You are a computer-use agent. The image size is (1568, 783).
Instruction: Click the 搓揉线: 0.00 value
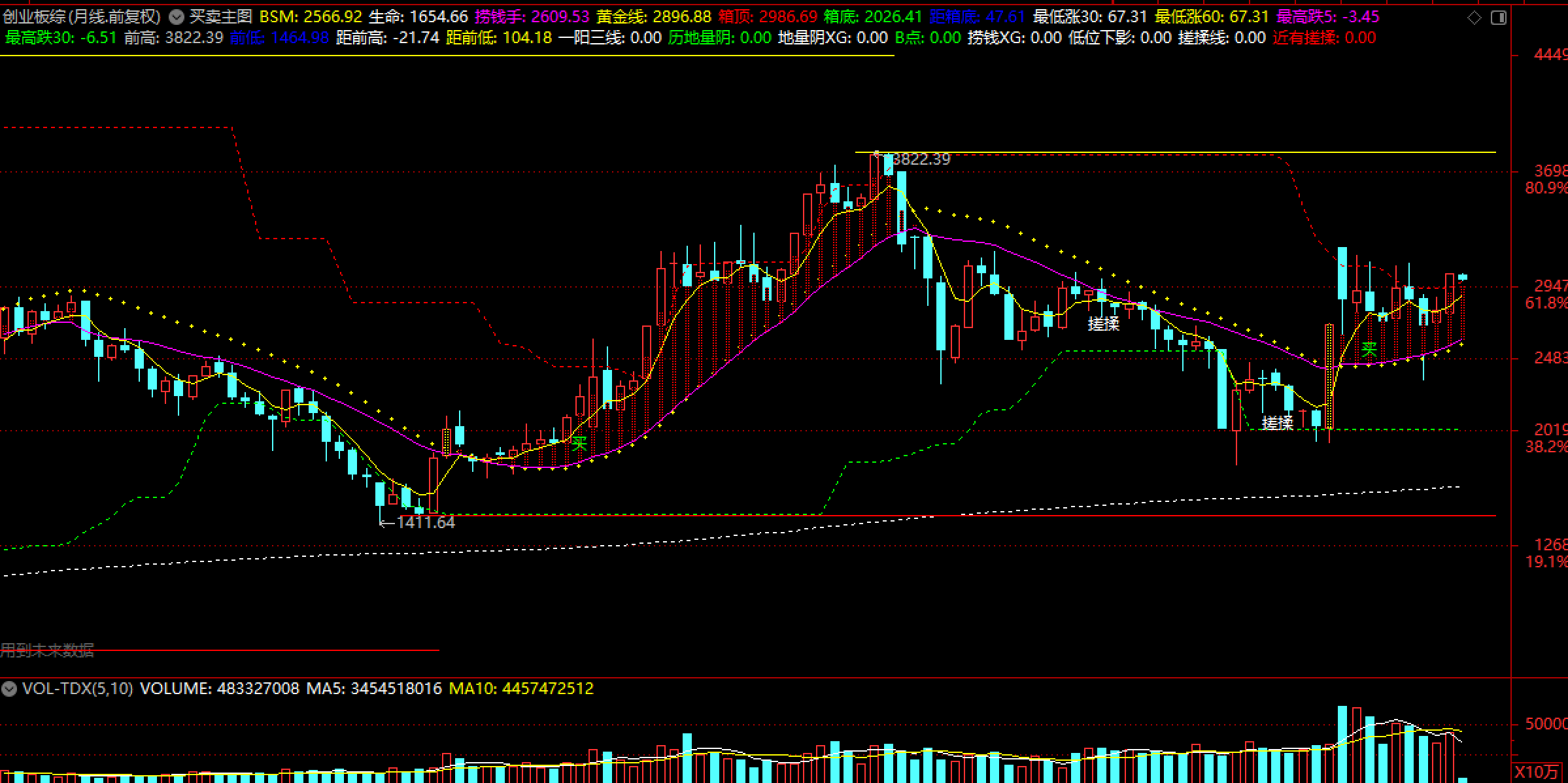(x=1222, y=37)
